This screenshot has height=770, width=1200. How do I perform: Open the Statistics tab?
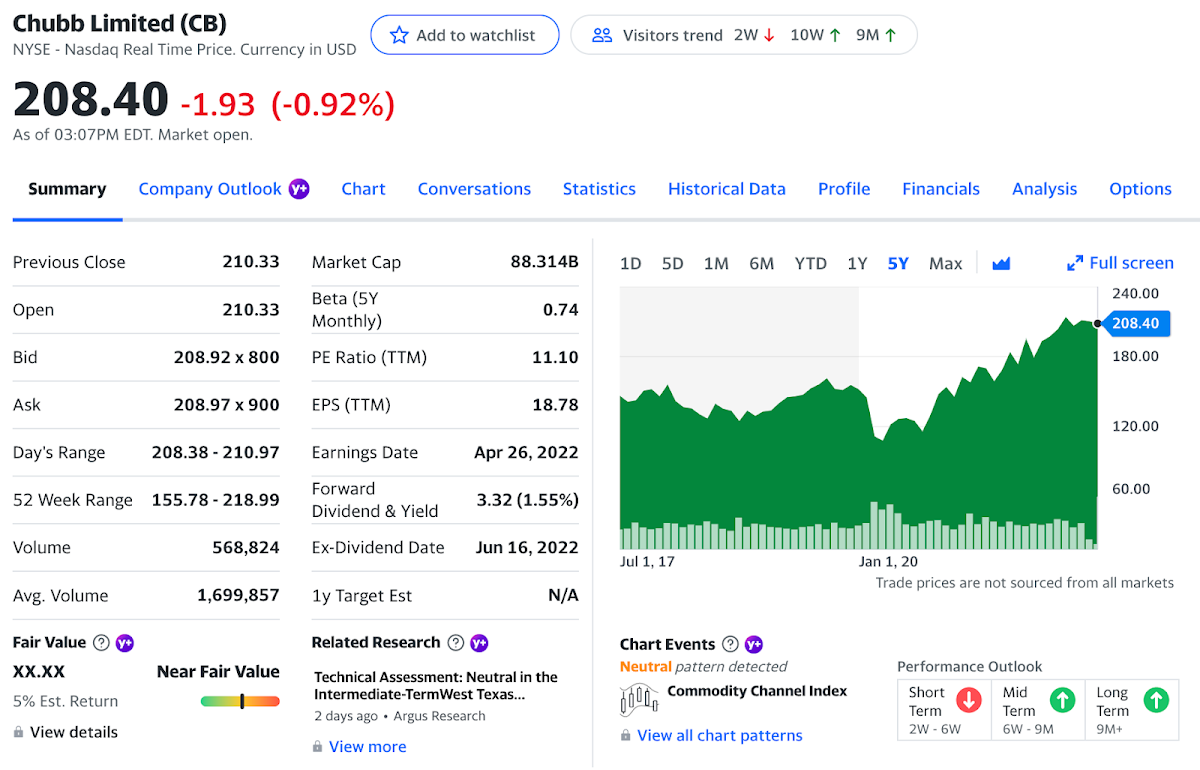tap(599, 189)
